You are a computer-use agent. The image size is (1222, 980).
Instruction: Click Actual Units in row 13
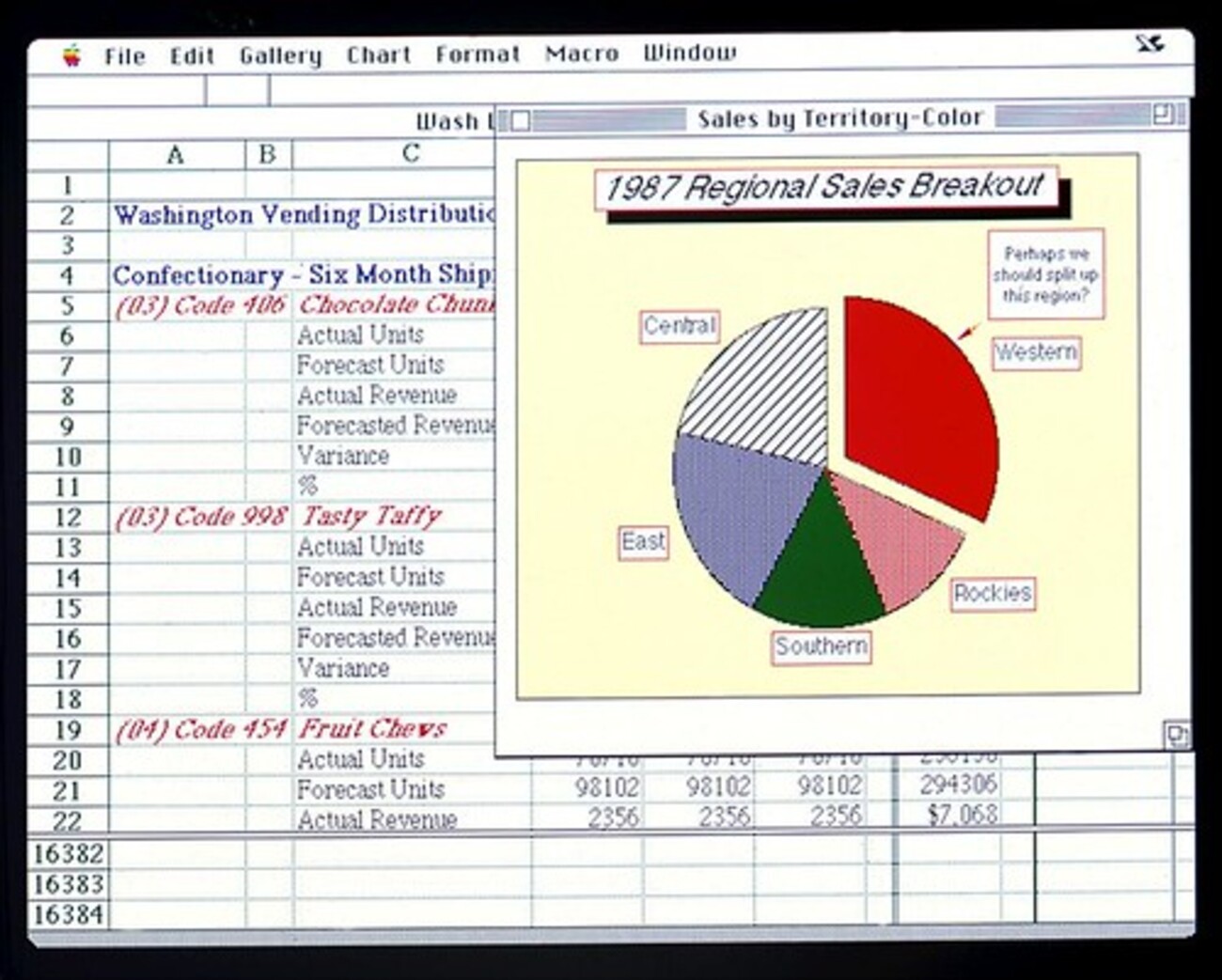pos(360,547)
